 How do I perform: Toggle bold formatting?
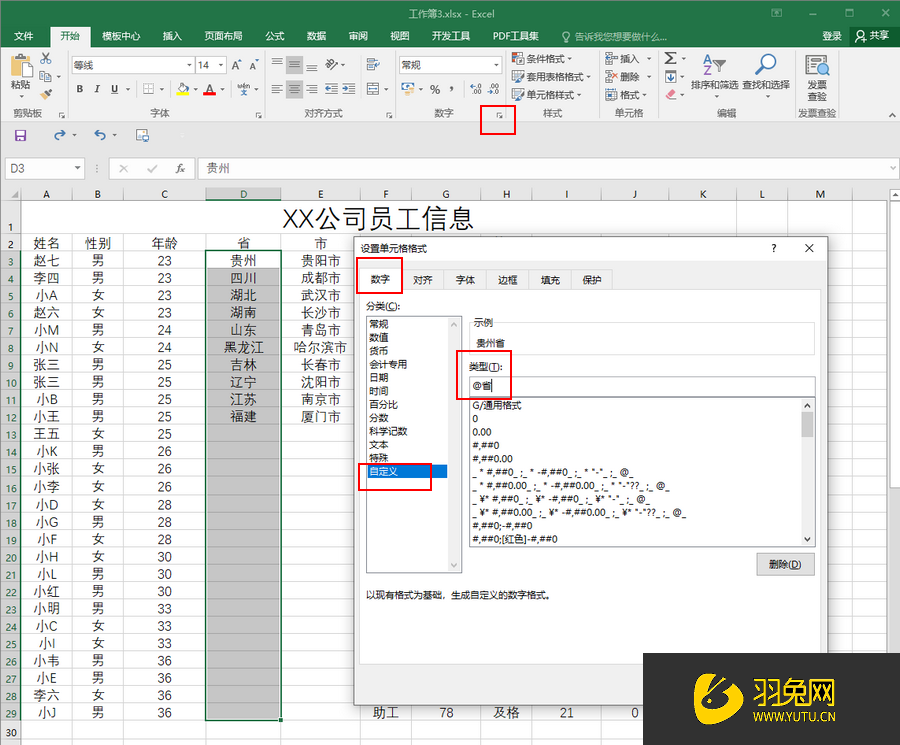point(80,89)
